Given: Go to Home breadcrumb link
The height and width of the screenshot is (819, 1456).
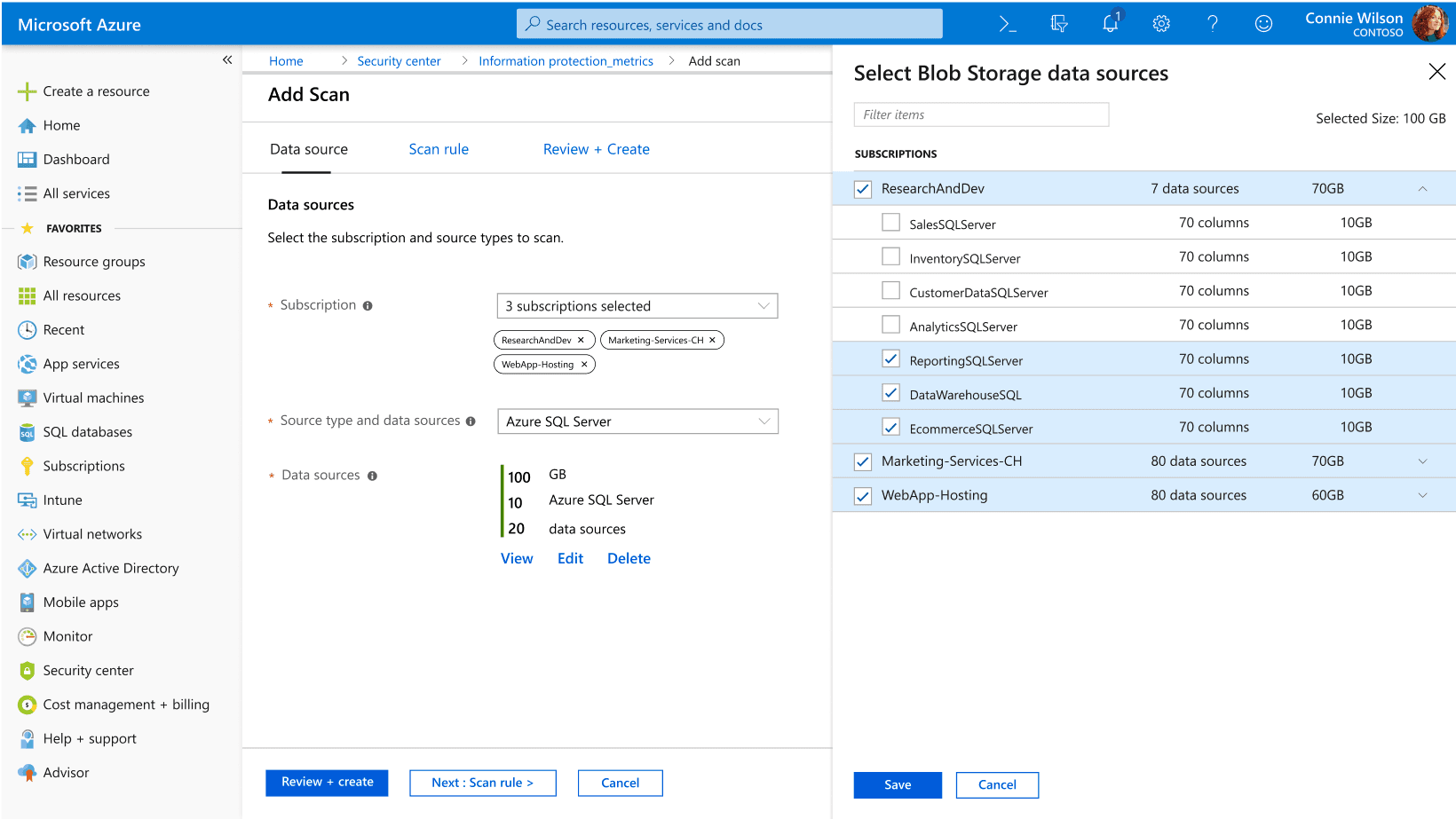Looking at the screenshot, I should point(286,61).
